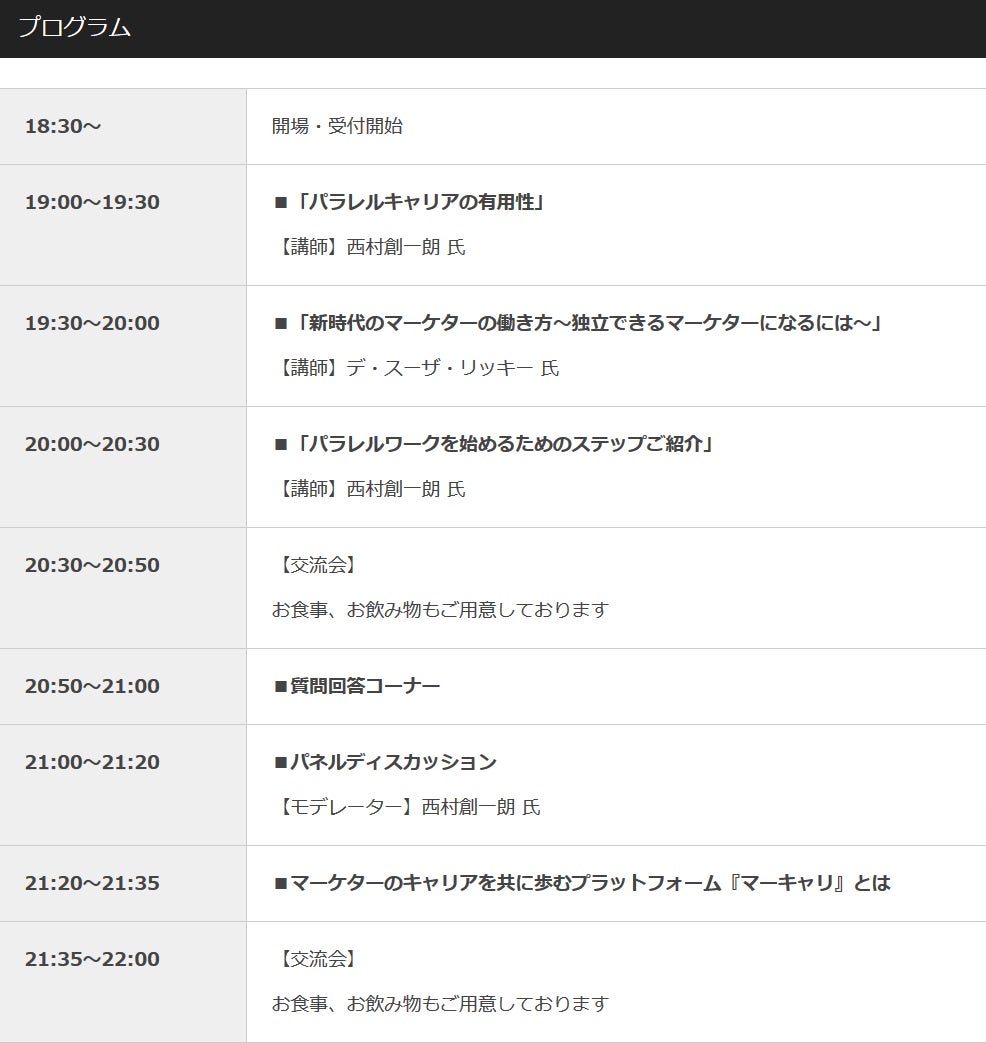The width and height of the screenshot is (986, 1043).
Task: Click the 「パラレルキャリアの有用性」 session title
Action: [x=409, y=202]
